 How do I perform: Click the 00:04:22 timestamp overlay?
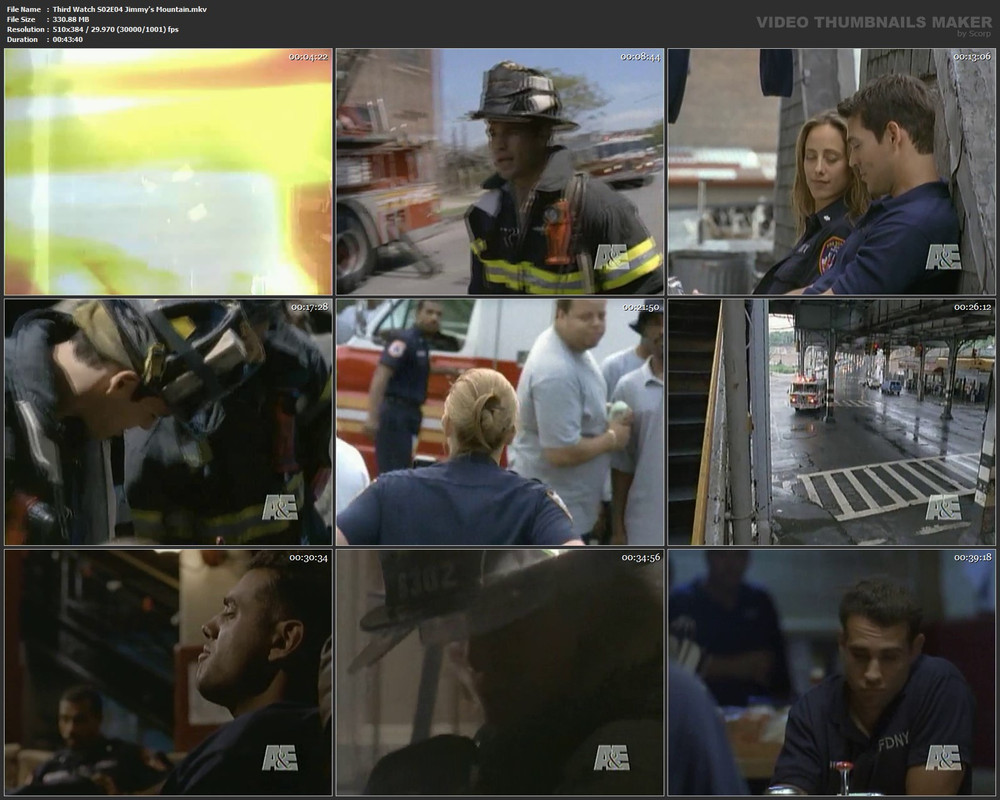coord(308,57)
